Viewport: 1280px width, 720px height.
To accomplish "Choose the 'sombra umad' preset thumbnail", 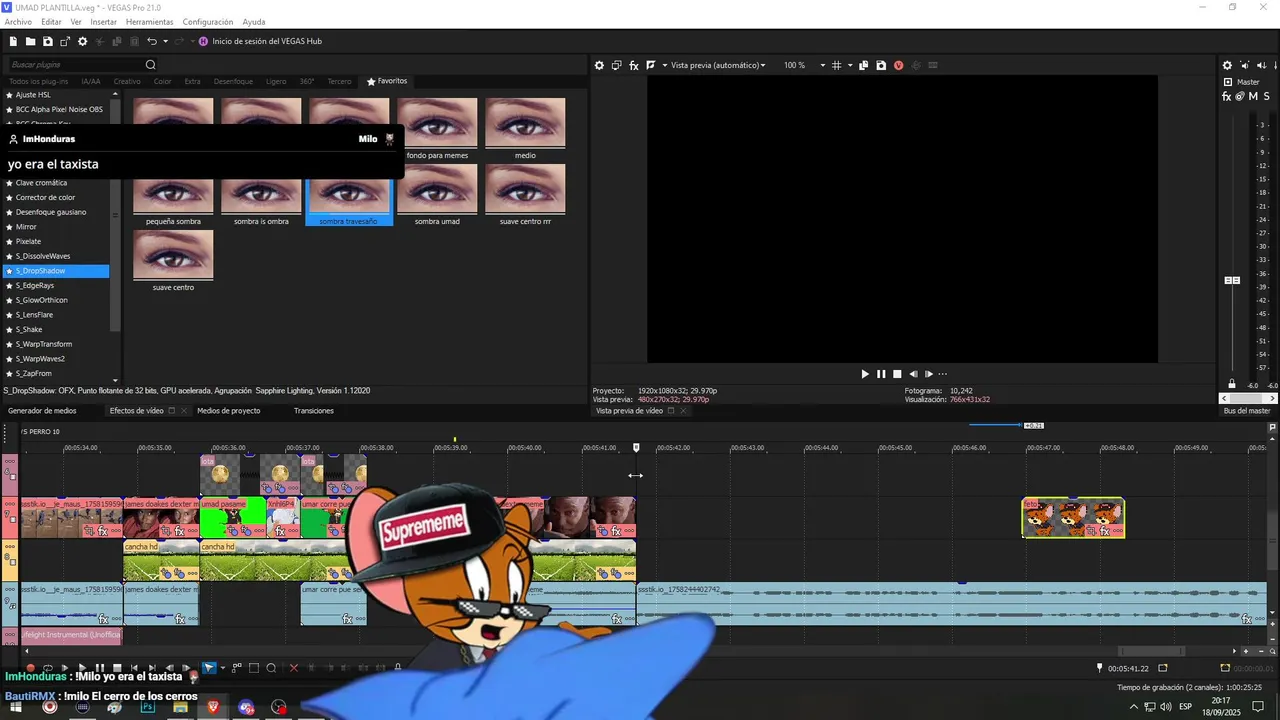I will point(437,195).
